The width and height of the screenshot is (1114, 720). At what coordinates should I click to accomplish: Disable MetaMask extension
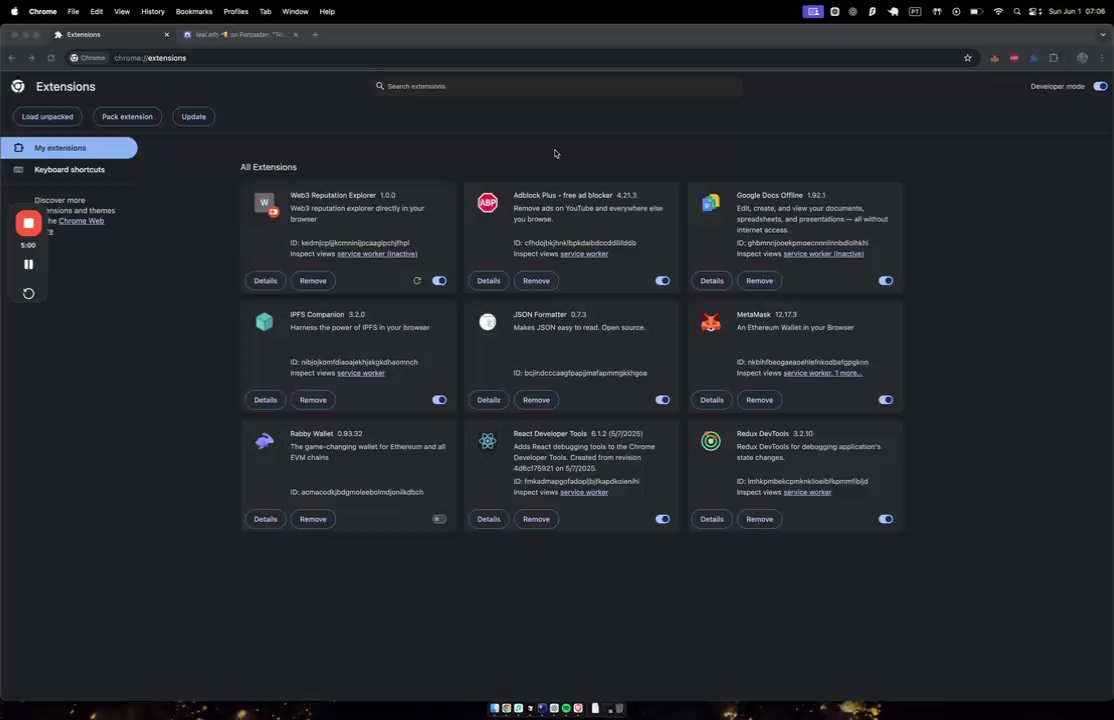[x=885, y=400]
